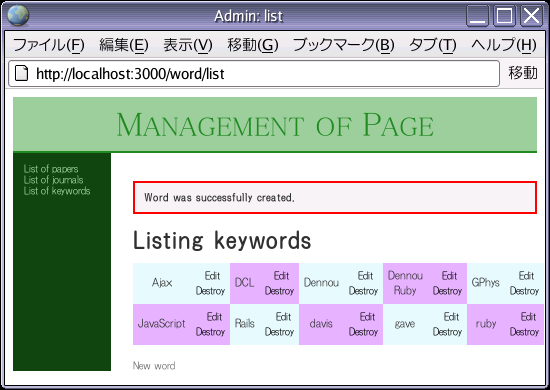Click the globe browser icon in title bar

click(x=18, y=15)
